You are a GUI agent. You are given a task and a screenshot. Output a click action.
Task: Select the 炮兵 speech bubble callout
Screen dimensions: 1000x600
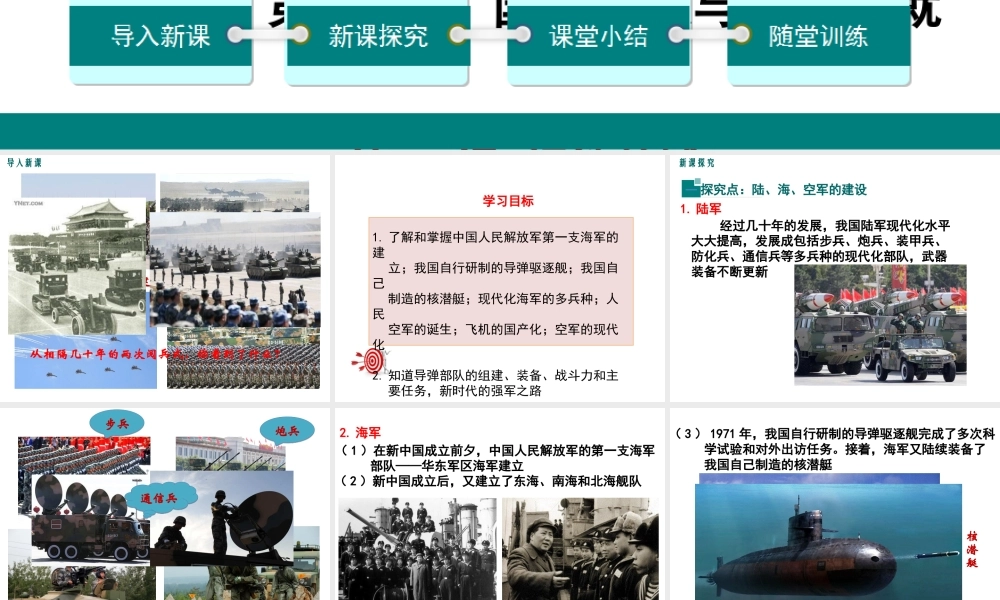[287, 431]
